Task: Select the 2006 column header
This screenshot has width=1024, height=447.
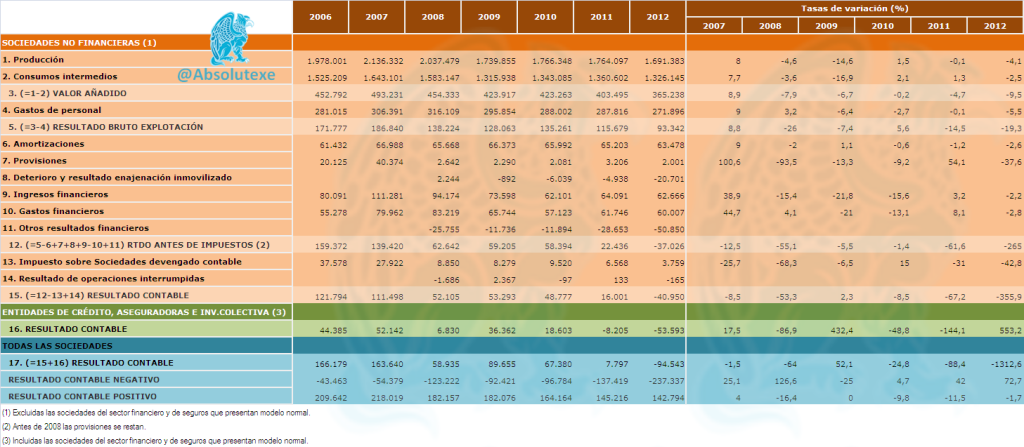Action: coord(320,17)
